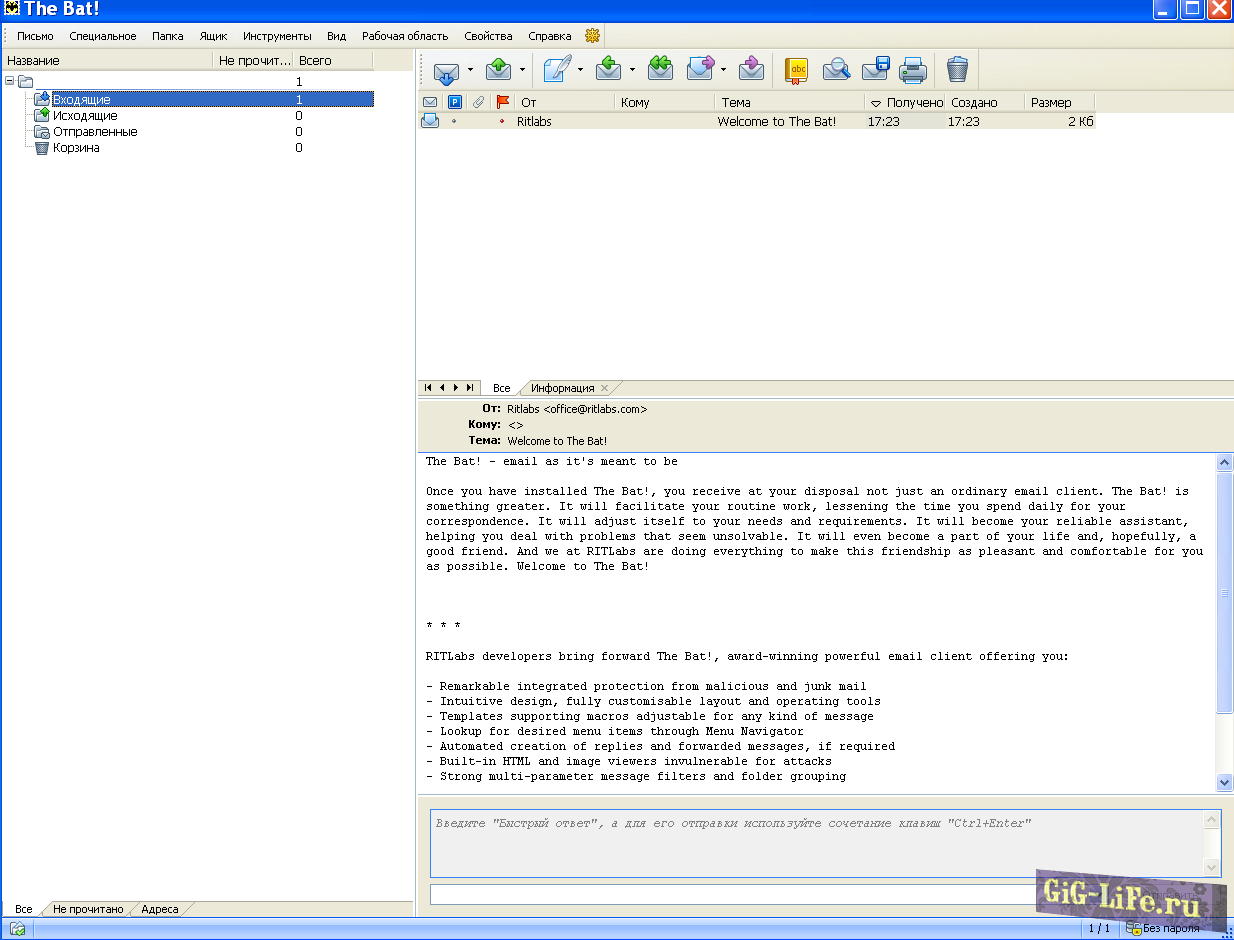This screenshot has width=1234, height=940.
Task: Open the dropdown arrow beside the Forward icon
Action: tap(723, 70)
